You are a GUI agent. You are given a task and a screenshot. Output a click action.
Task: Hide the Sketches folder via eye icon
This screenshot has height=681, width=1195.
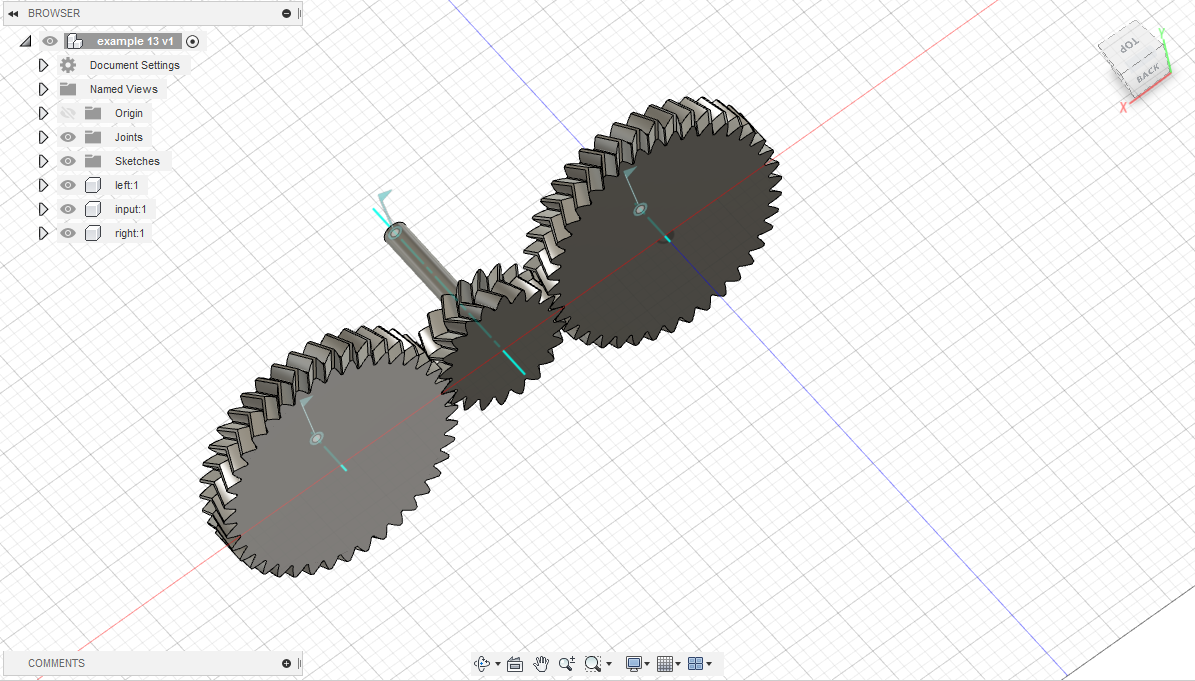pyautogui.click(x=68, y=161)
